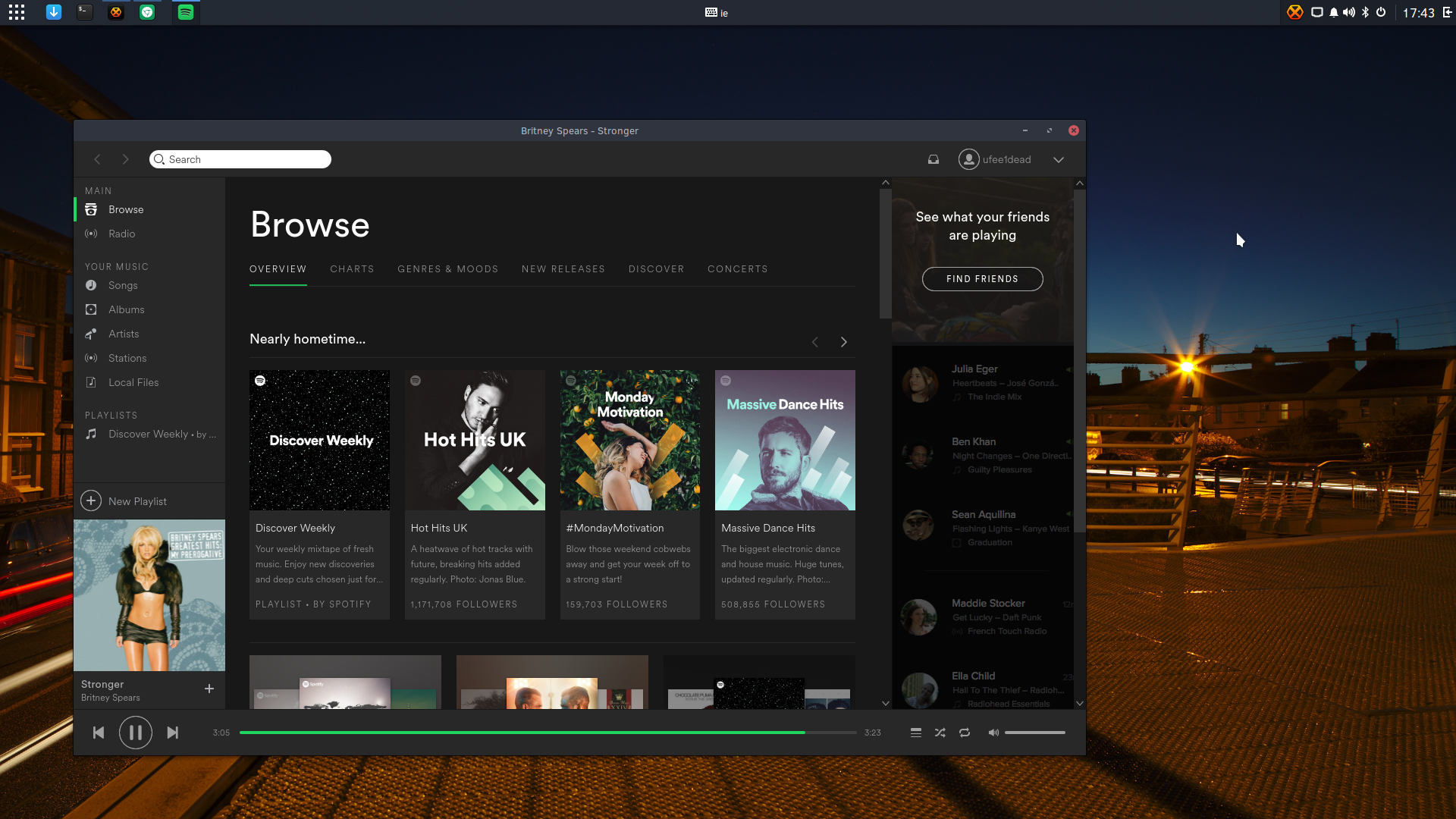Switch to the New Releases tab
This screenshot has width=1456, height=819.
563,269
